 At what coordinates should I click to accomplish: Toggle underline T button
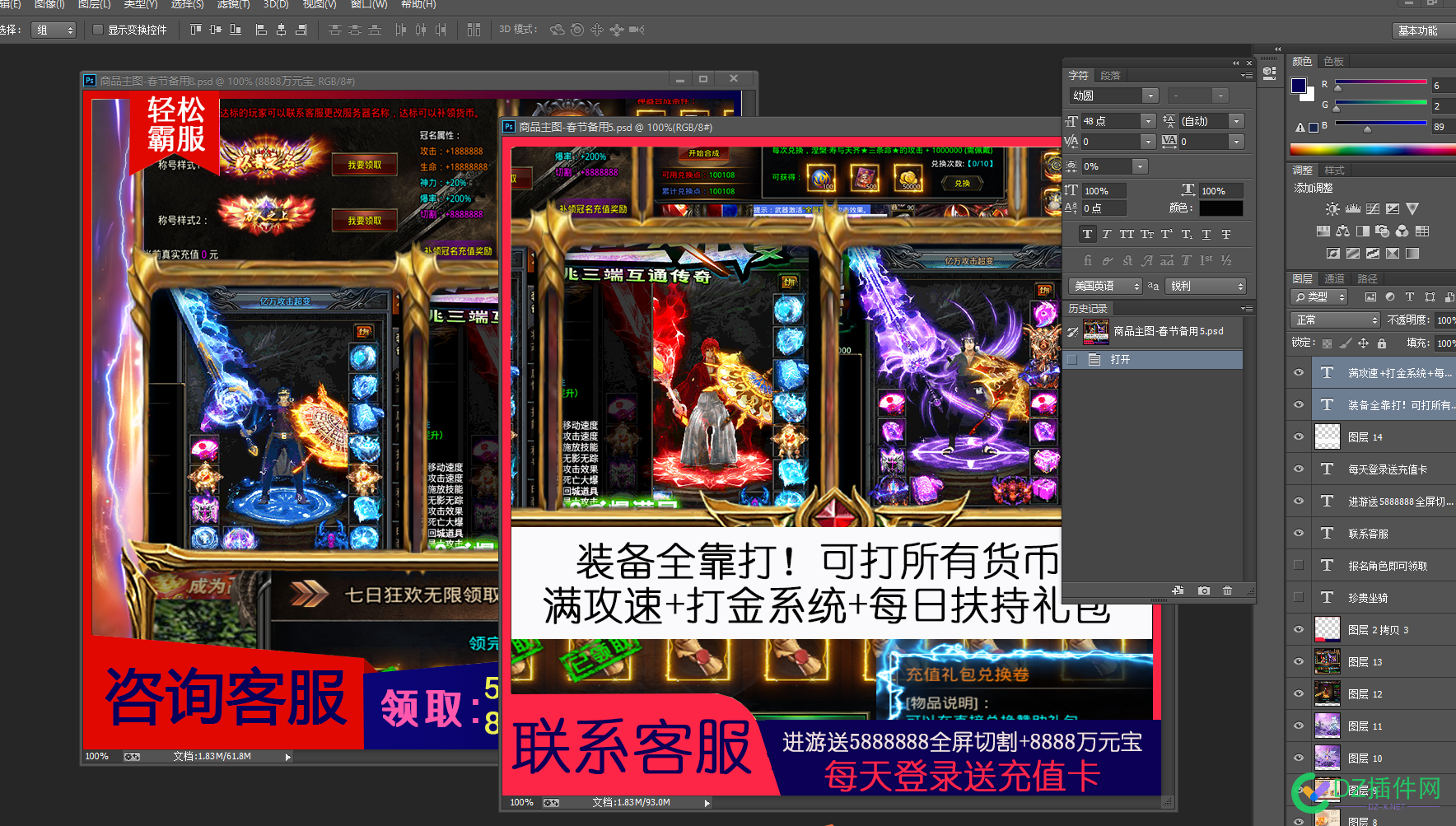point(1206,234)
